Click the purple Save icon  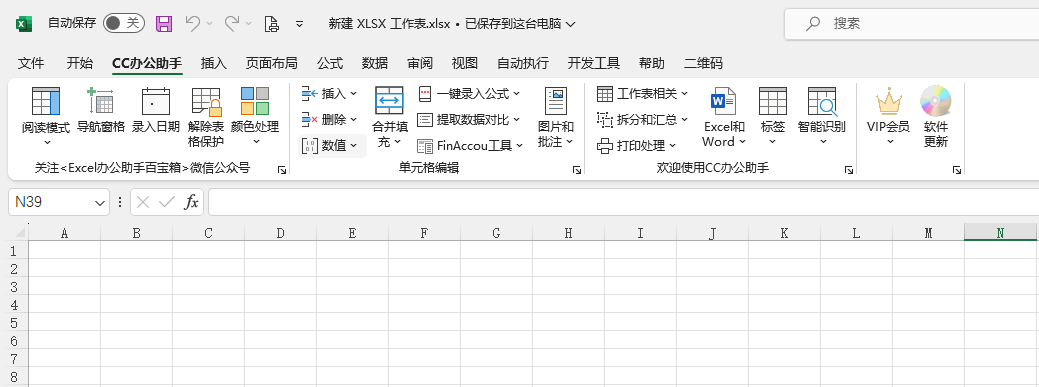click(x=164, y=24)
